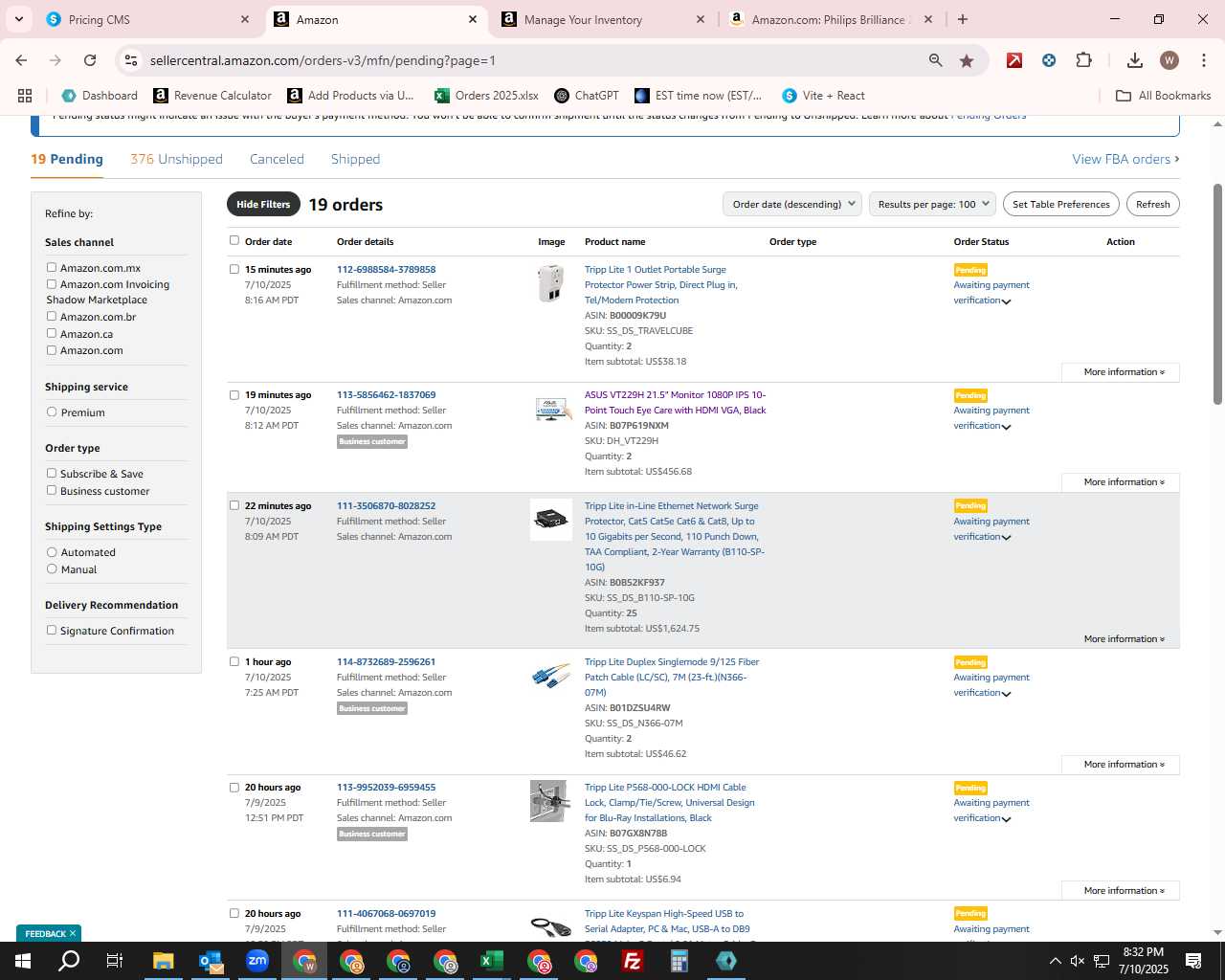
Task: Open bookmarks apps grid icon
Action: [25, 96]
